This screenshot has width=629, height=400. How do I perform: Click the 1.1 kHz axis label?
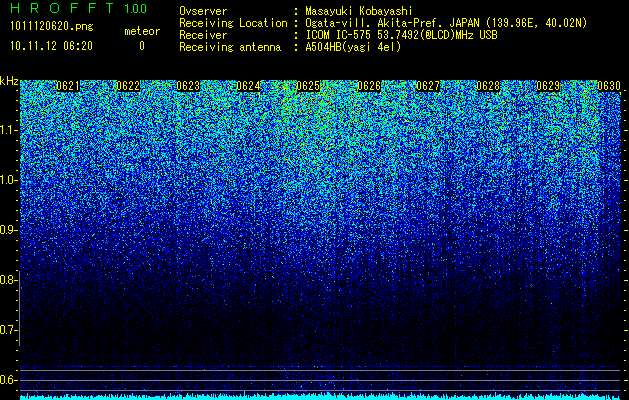(x=7, y=130)
